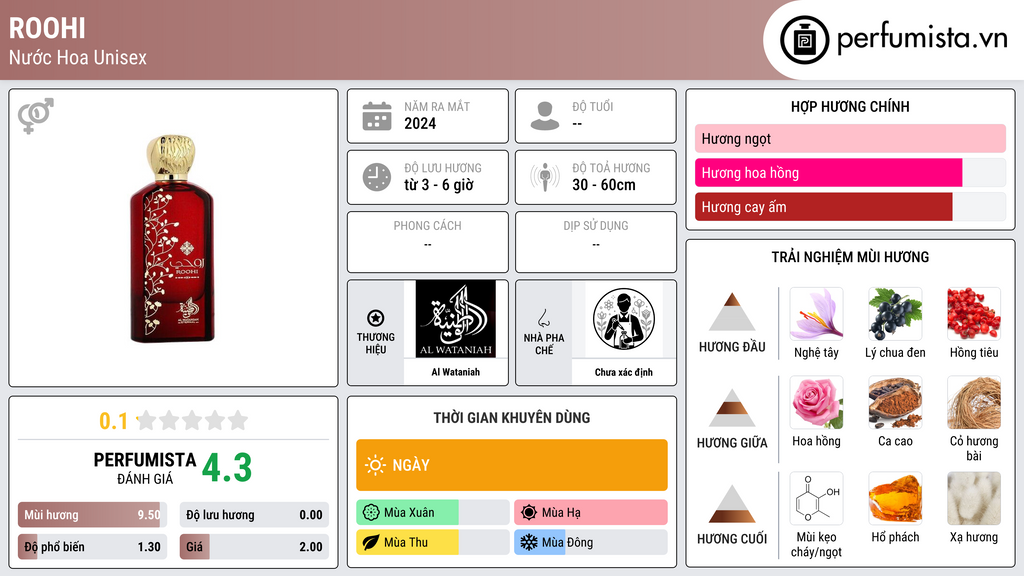Click the leaf icon for Mùa Thu
Viewport: 1024px width, 576px height.
pyautogui.click(x=371, y=542)
